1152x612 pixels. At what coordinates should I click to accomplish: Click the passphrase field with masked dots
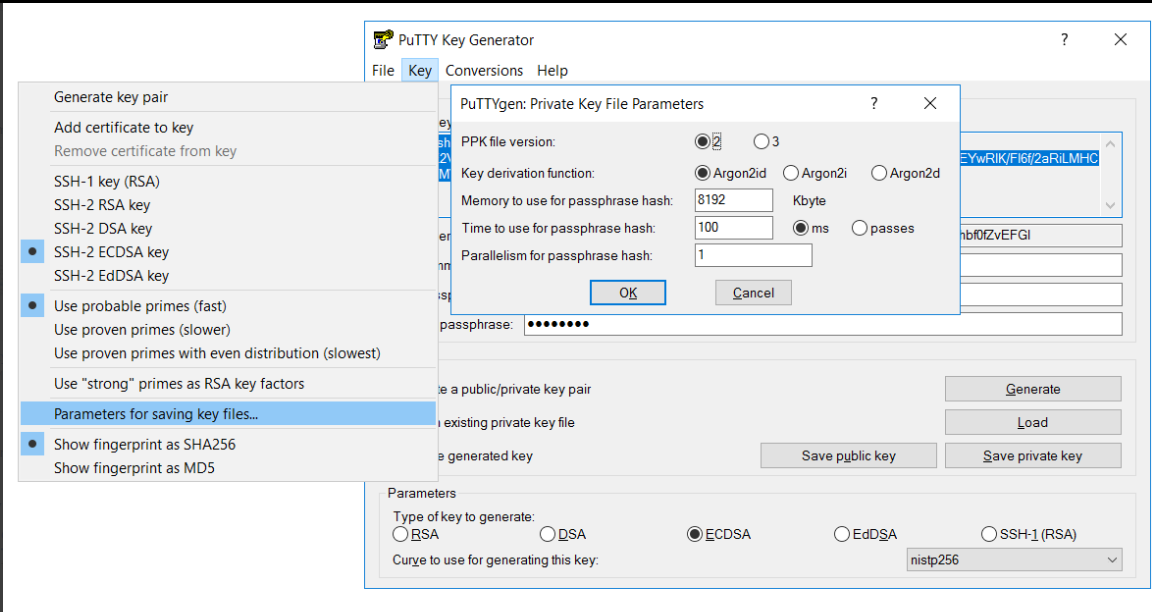pos(823,324)
